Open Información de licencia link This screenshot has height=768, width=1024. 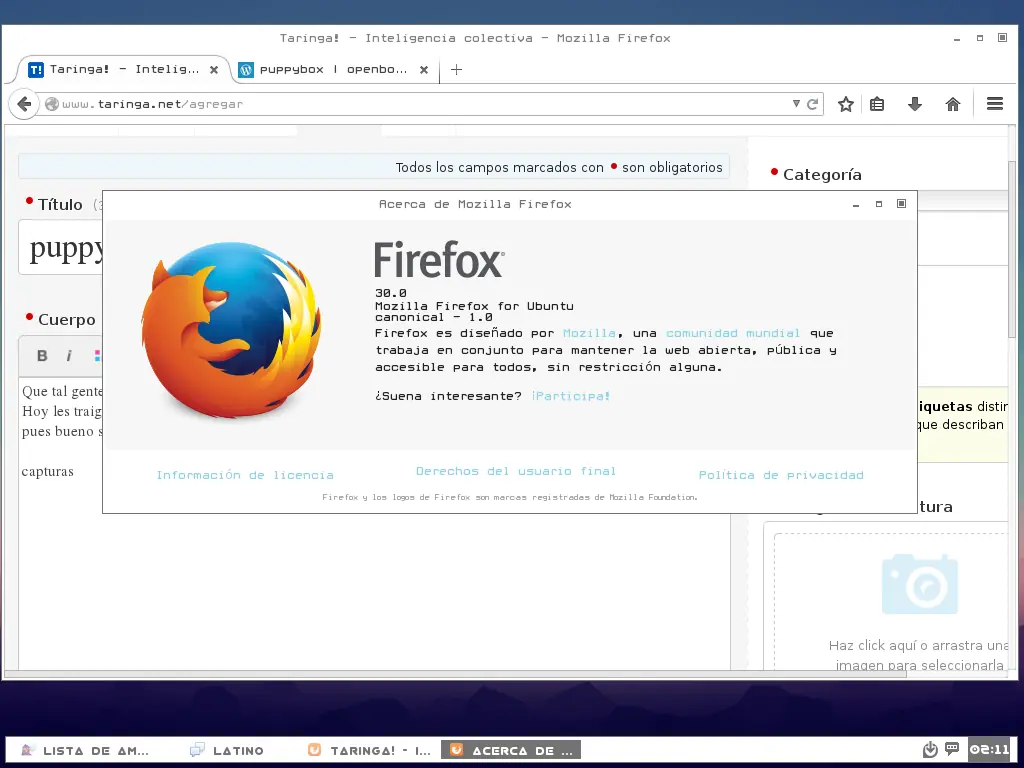[245, 475]
